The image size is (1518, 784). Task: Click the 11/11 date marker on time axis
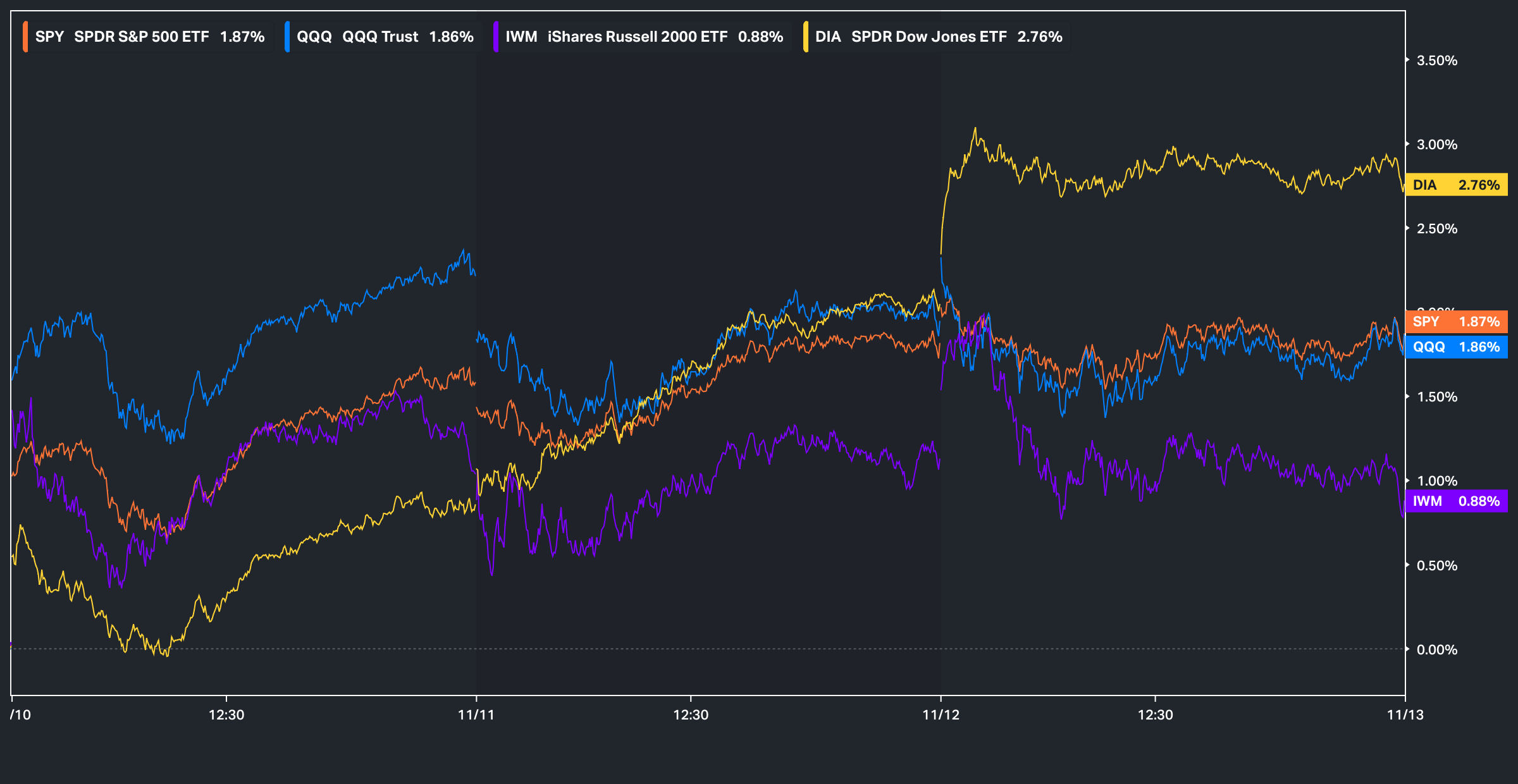pyautogui.click(x=476, y=714)
